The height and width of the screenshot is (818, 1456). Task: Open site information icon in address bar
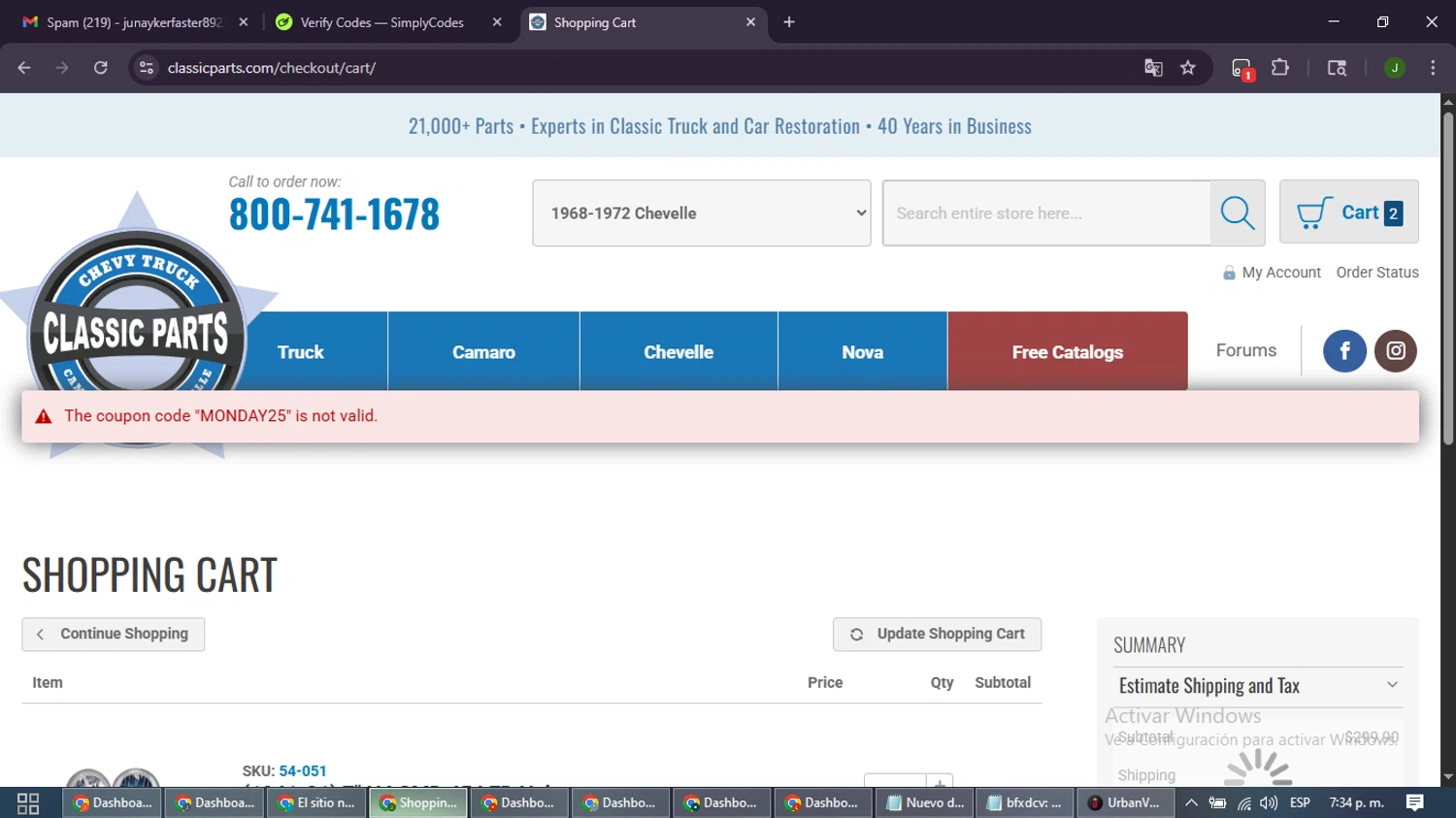click(147, 68)
